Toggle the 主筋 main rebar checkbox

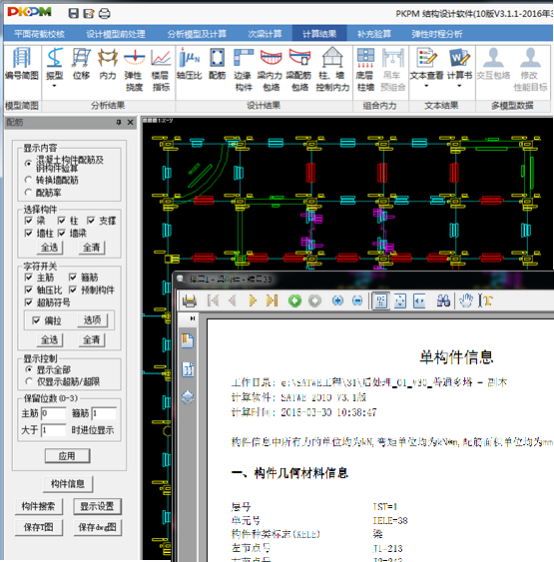click(29, 277)
